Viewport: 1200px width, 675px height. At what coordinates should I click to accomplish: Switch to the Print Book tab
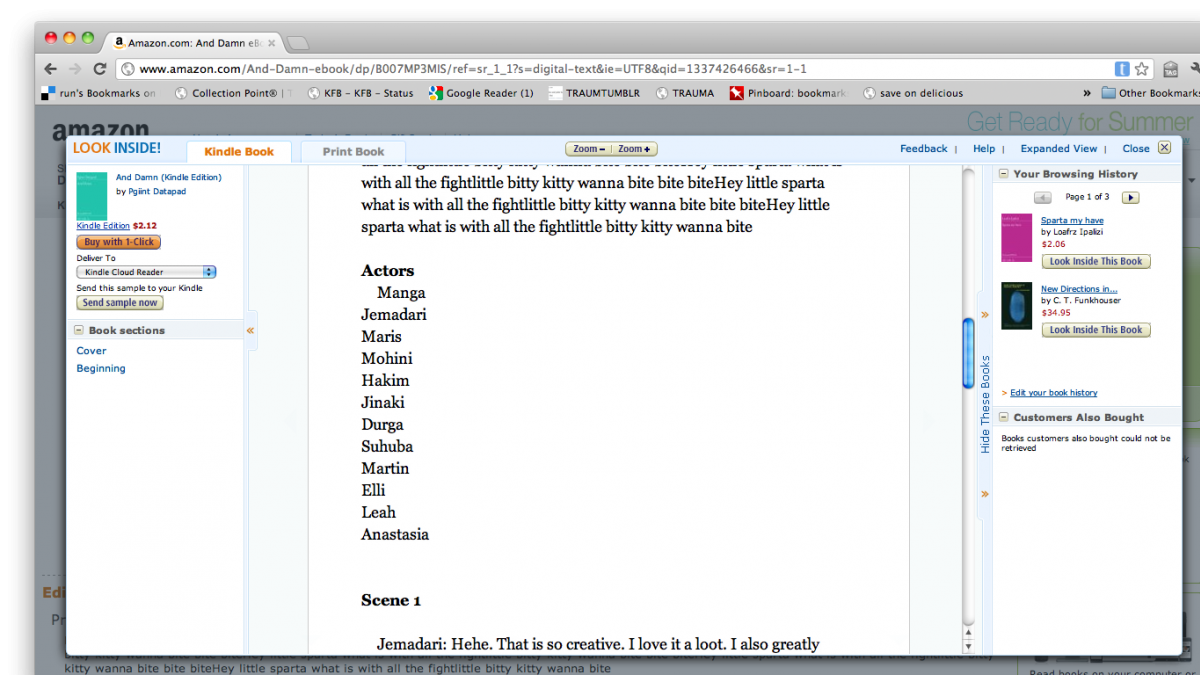tap(353, 152)
